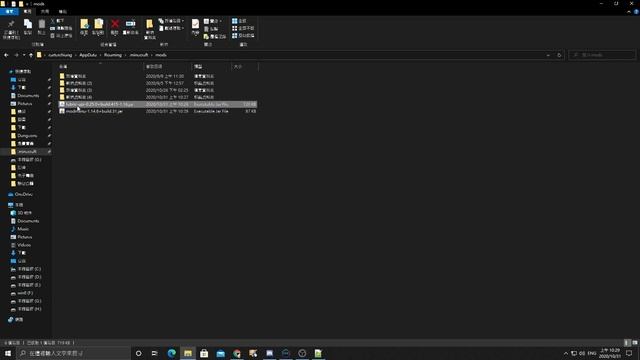640x360 pixels.
Task: Click the Search mods input box
Action: tap(602, 55)
